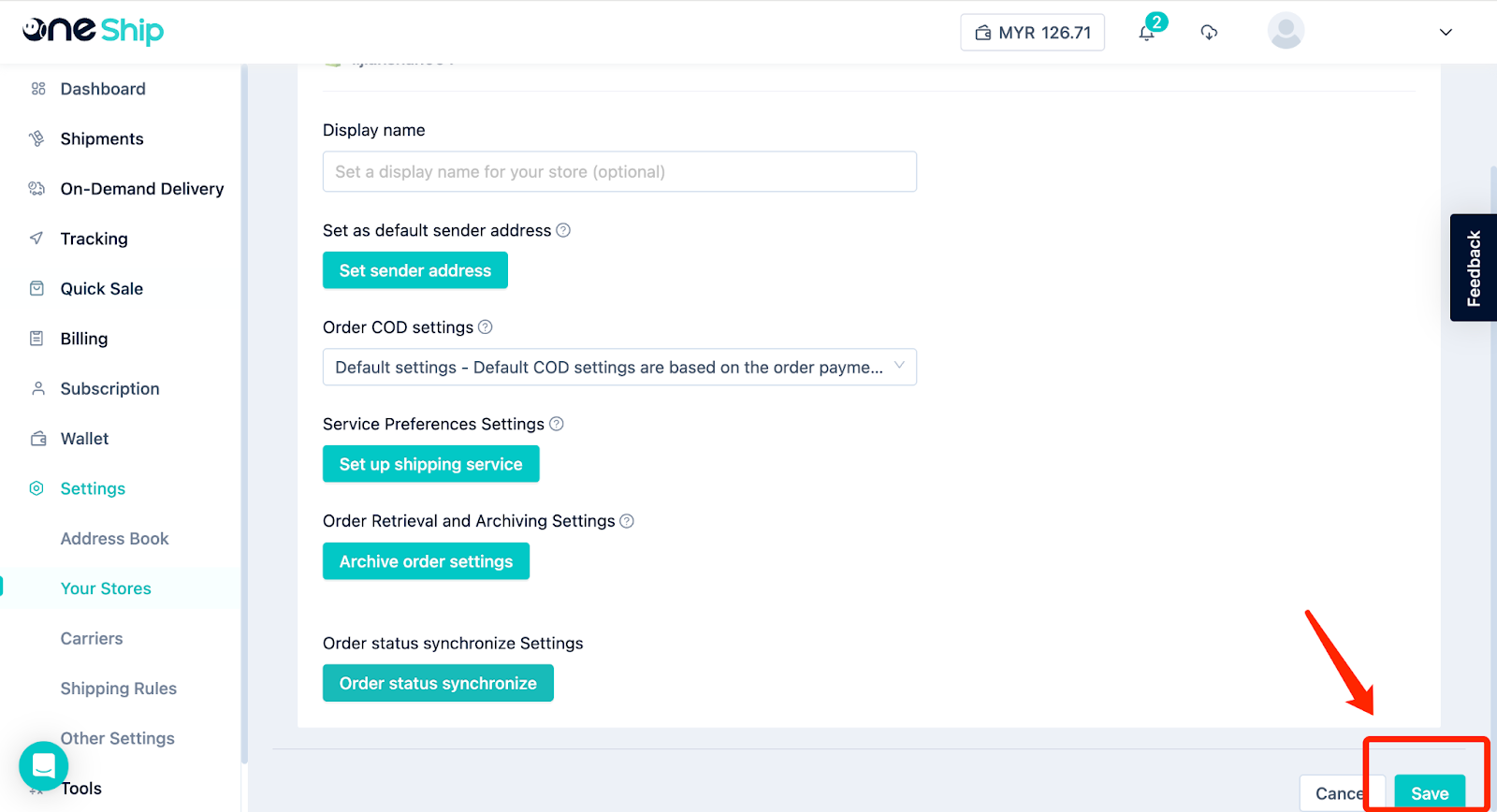Click the cloud download icon

[1209, 33]
